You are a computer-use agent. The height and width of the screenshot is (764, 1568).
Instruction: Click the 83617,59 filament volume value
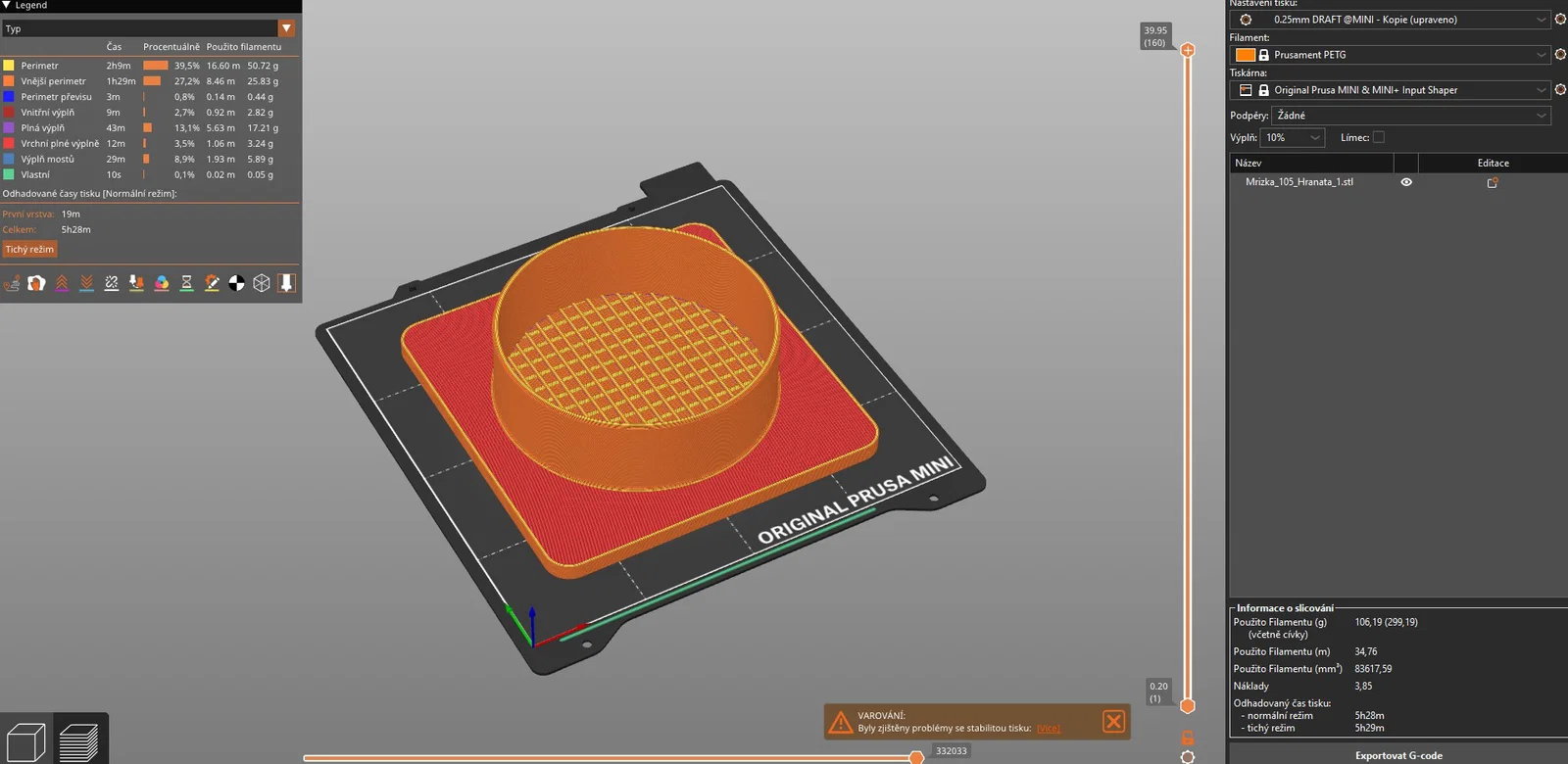point(1373,669)
